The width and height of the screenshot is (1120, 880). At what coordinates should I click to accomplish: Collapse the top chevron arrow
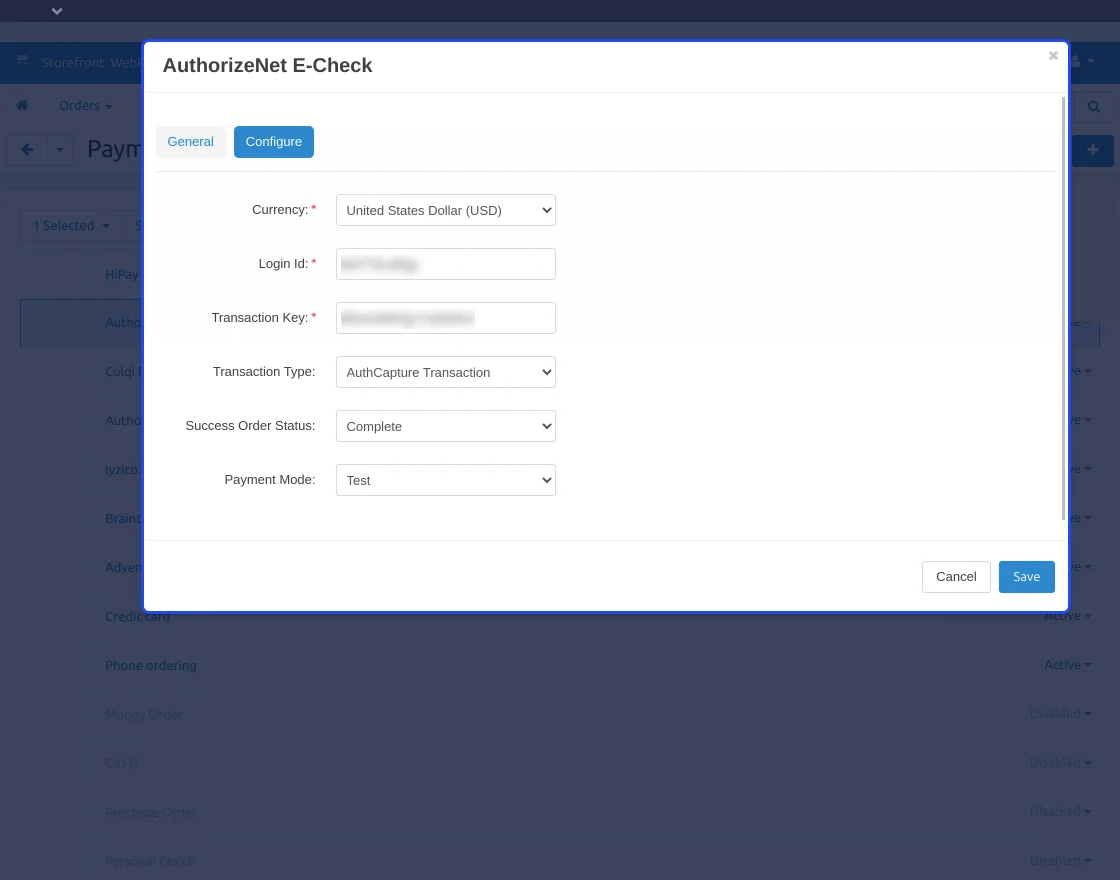coord(57,11)
